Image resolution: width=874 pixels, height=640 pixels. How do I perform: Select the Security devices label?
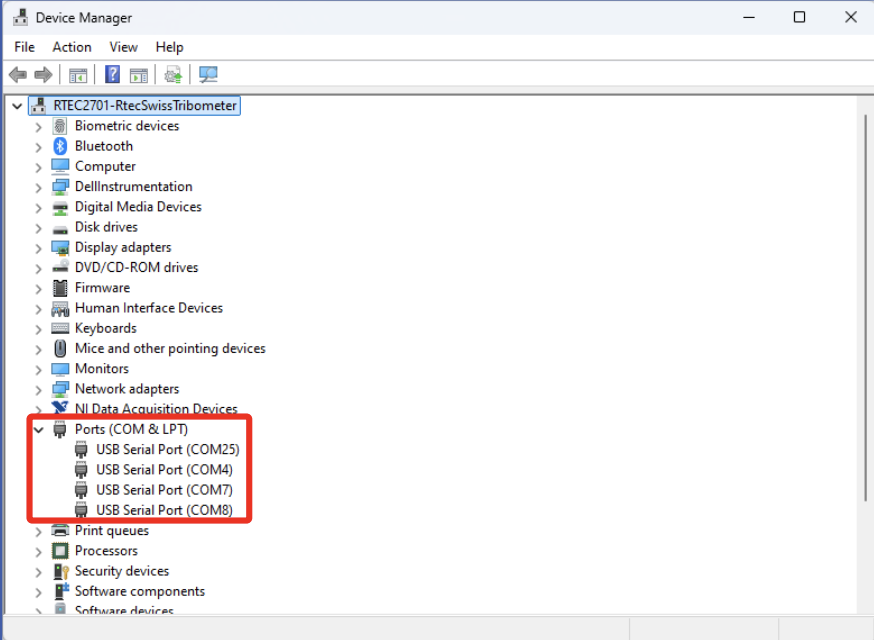(122, 571)
